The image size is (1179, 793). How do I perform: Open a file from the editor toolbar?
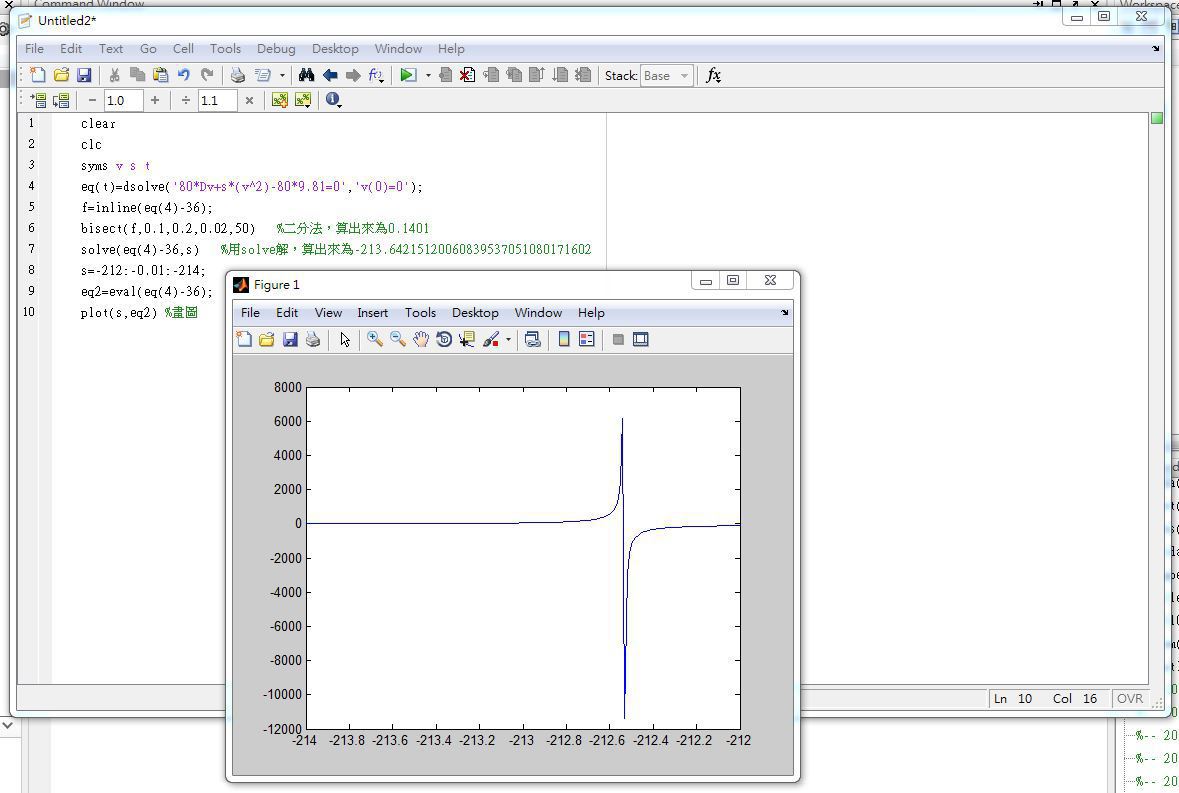[x=61, y=75]
